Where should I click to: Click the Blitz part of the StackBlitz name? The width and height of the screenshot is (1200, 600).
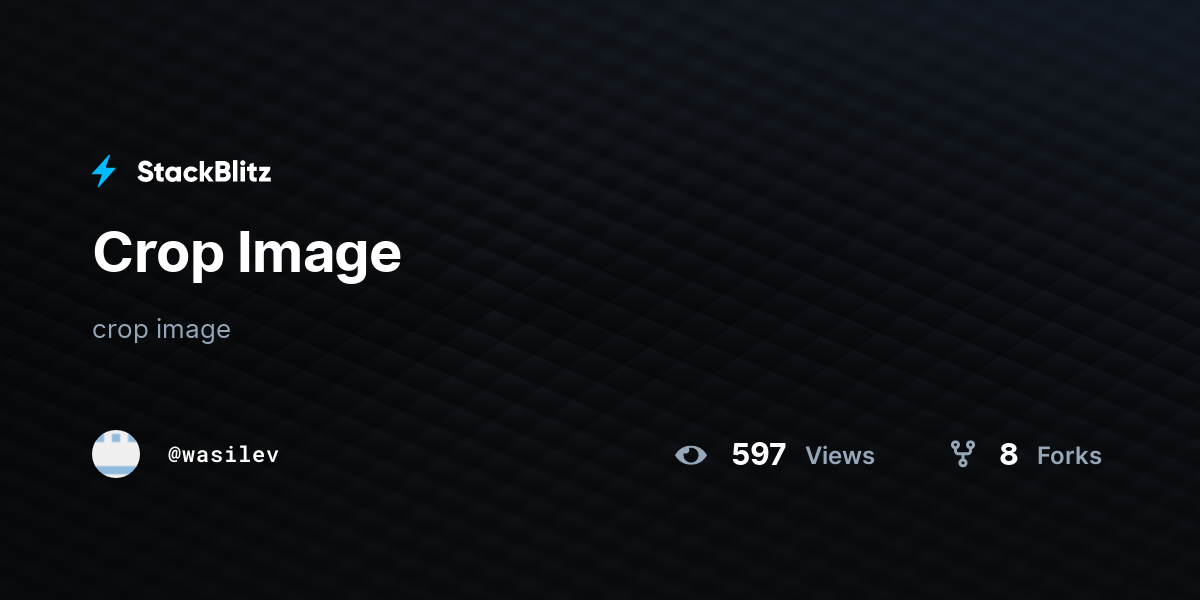pos(240,172)
